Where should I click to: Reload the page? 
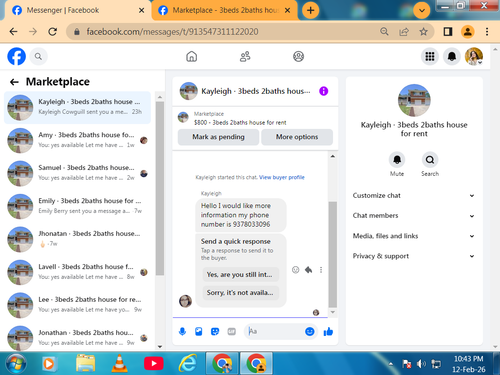(52, 32)
